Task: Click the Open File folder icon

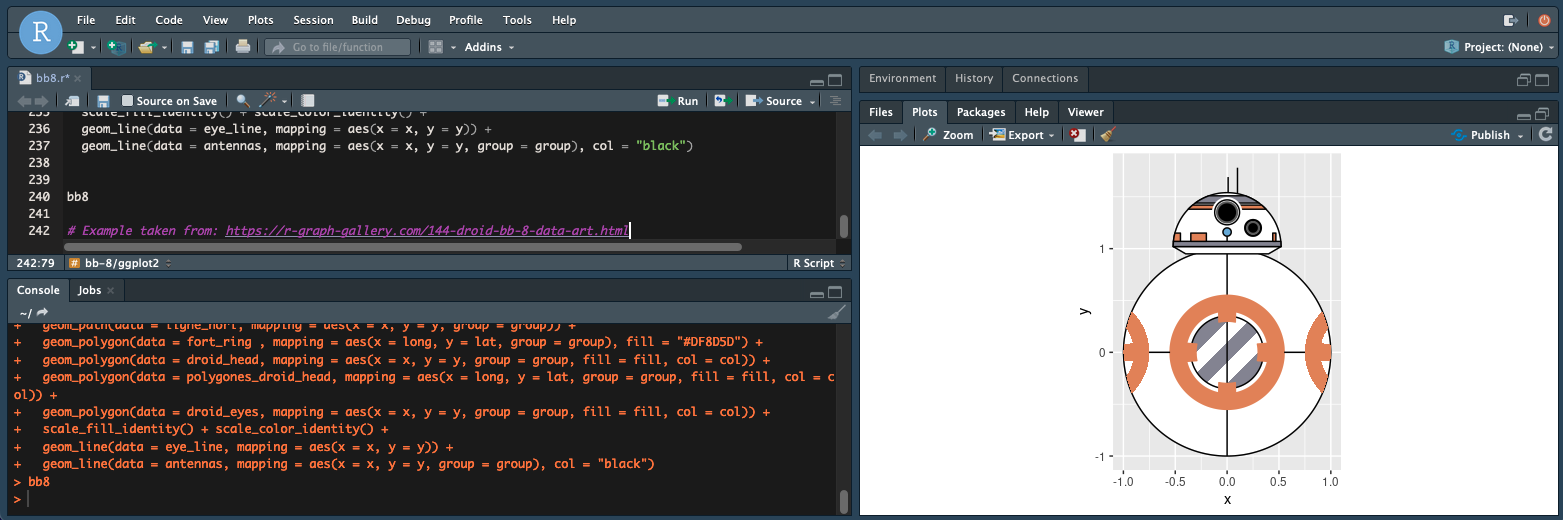Action: point(146,47)
